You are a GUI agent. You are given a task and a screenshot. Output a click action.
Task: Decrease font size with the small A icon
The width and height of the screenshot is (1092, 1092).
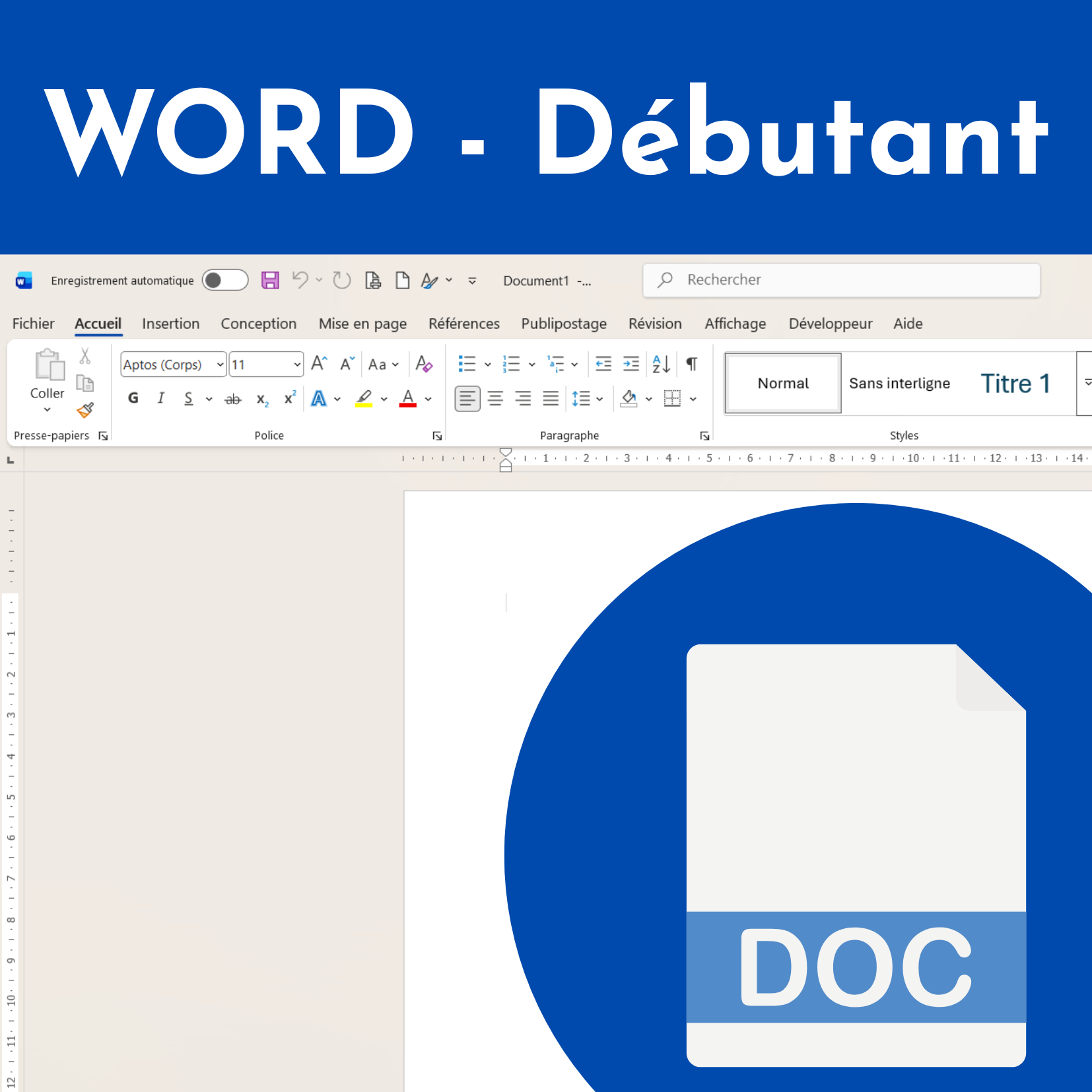click(x=347, y=364)
